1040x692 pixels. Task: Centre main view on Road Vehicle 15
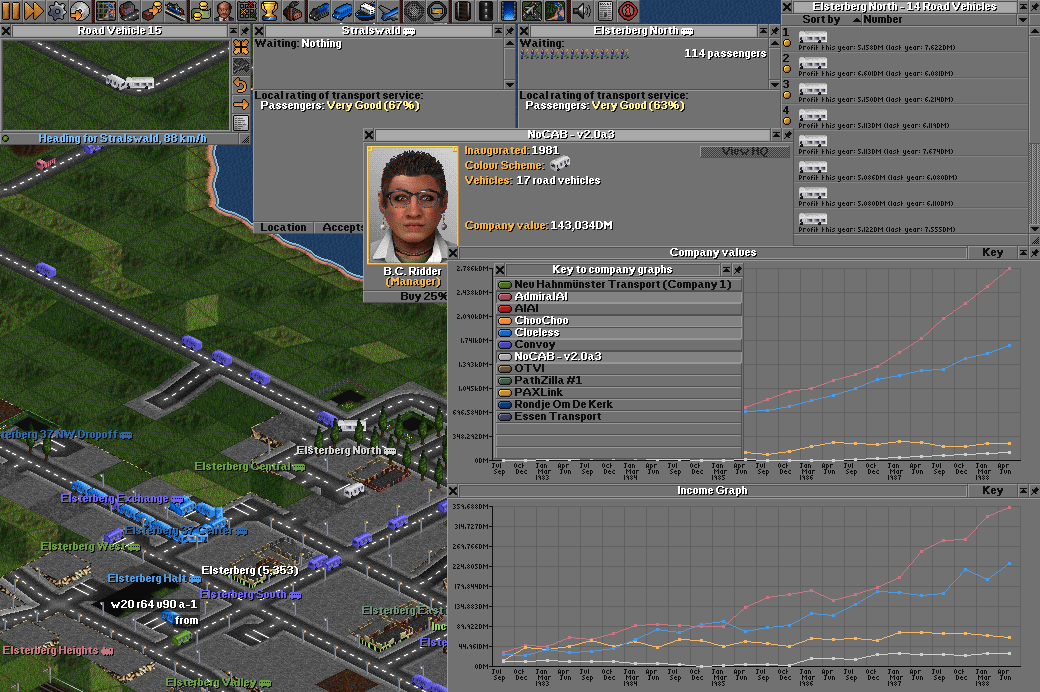(241, 46)
